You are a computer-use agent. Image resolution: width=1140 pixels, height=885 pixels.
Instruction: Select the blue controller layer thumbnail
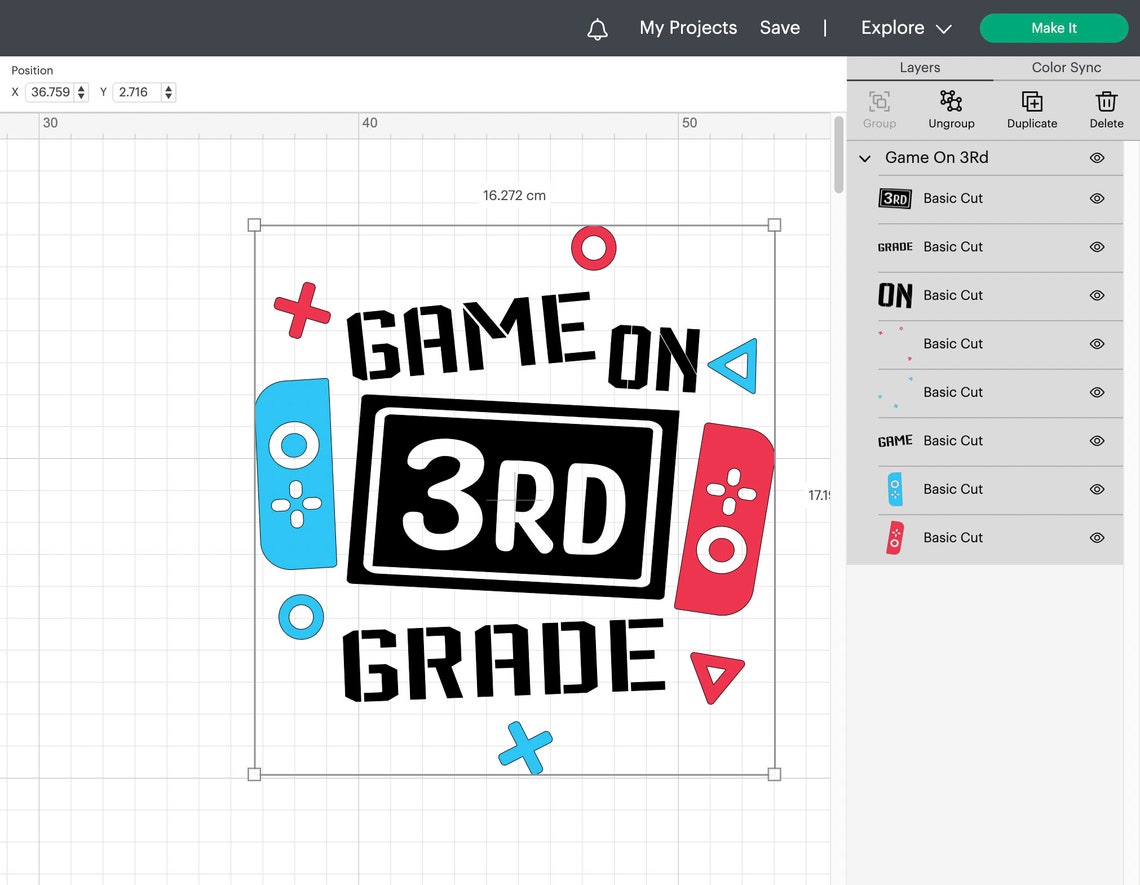[x=894, y=489]
